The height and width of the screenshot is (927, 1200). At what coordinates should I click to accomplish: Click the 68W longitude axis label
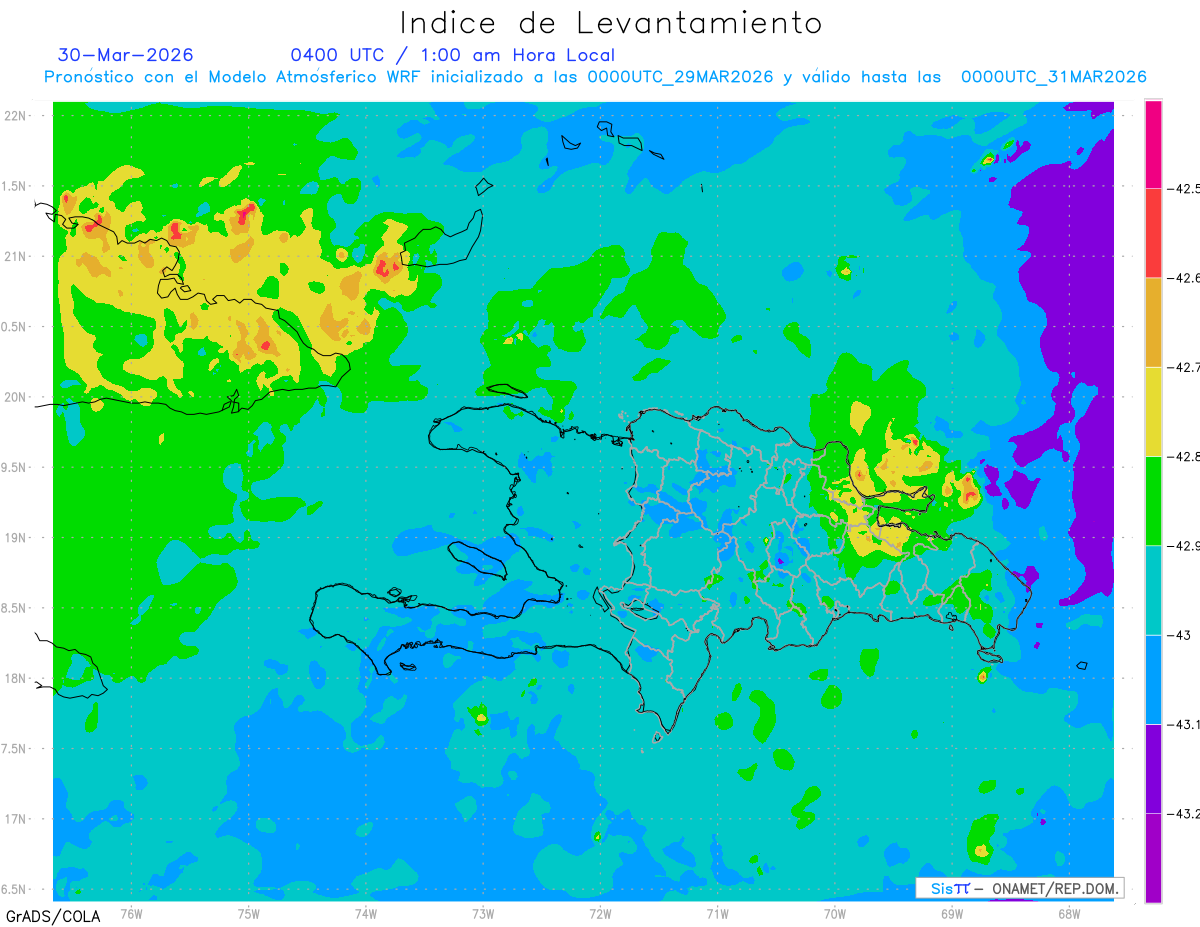(1069, 913)
